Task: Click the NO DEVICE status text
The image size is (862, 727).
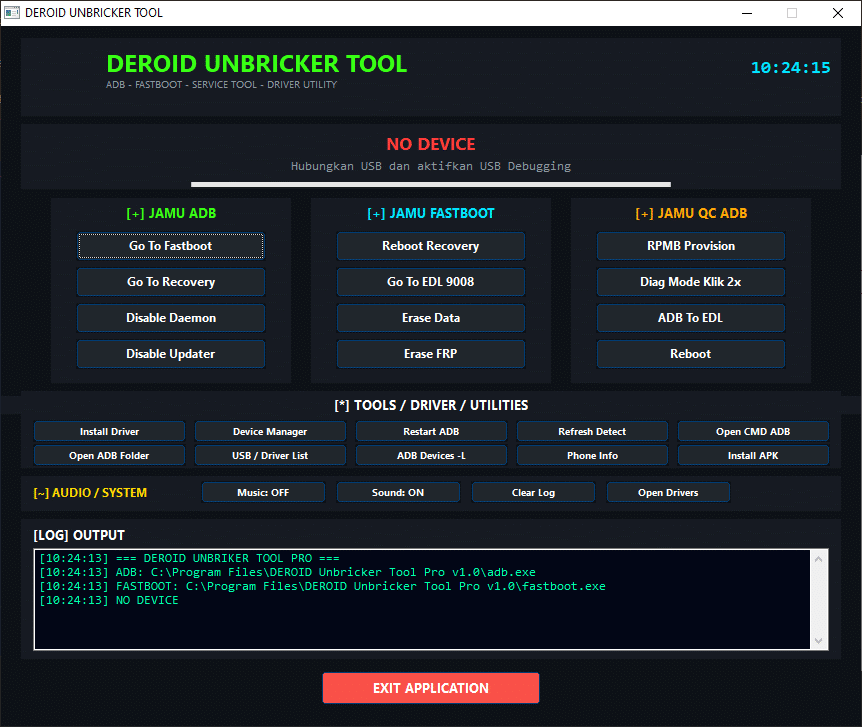Action: (430, 144)
